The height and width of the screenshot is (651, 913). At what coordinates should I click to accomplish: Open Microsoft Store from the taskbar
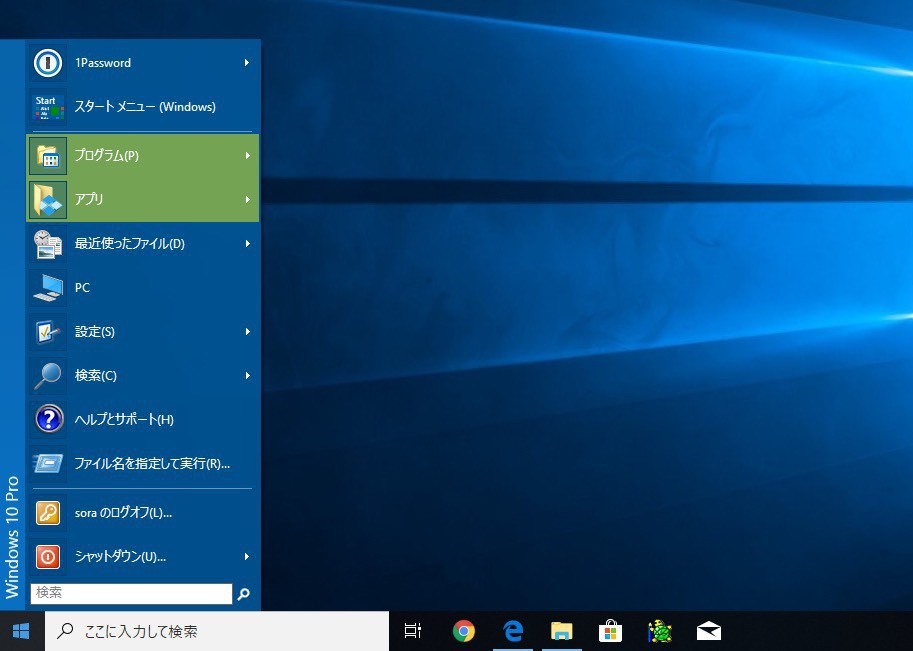611,631
